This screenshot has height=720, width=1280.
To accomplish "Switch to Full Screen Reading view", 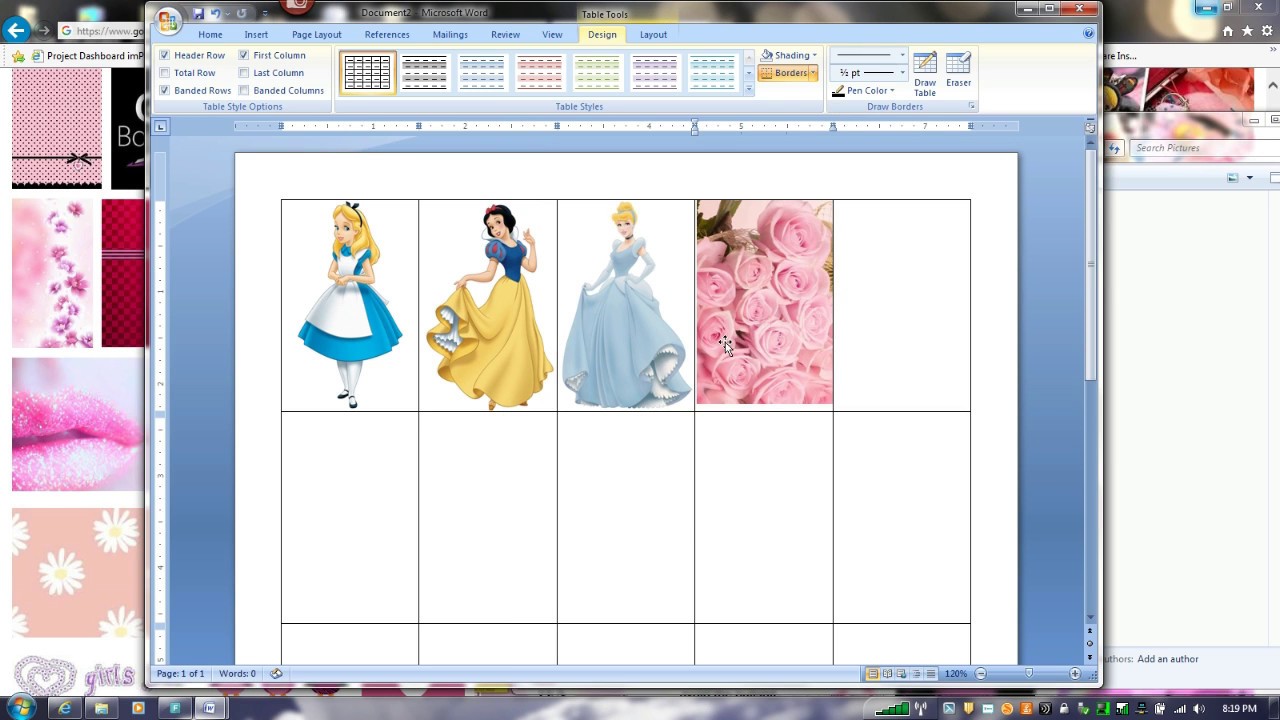I will (x=887, y=674).
